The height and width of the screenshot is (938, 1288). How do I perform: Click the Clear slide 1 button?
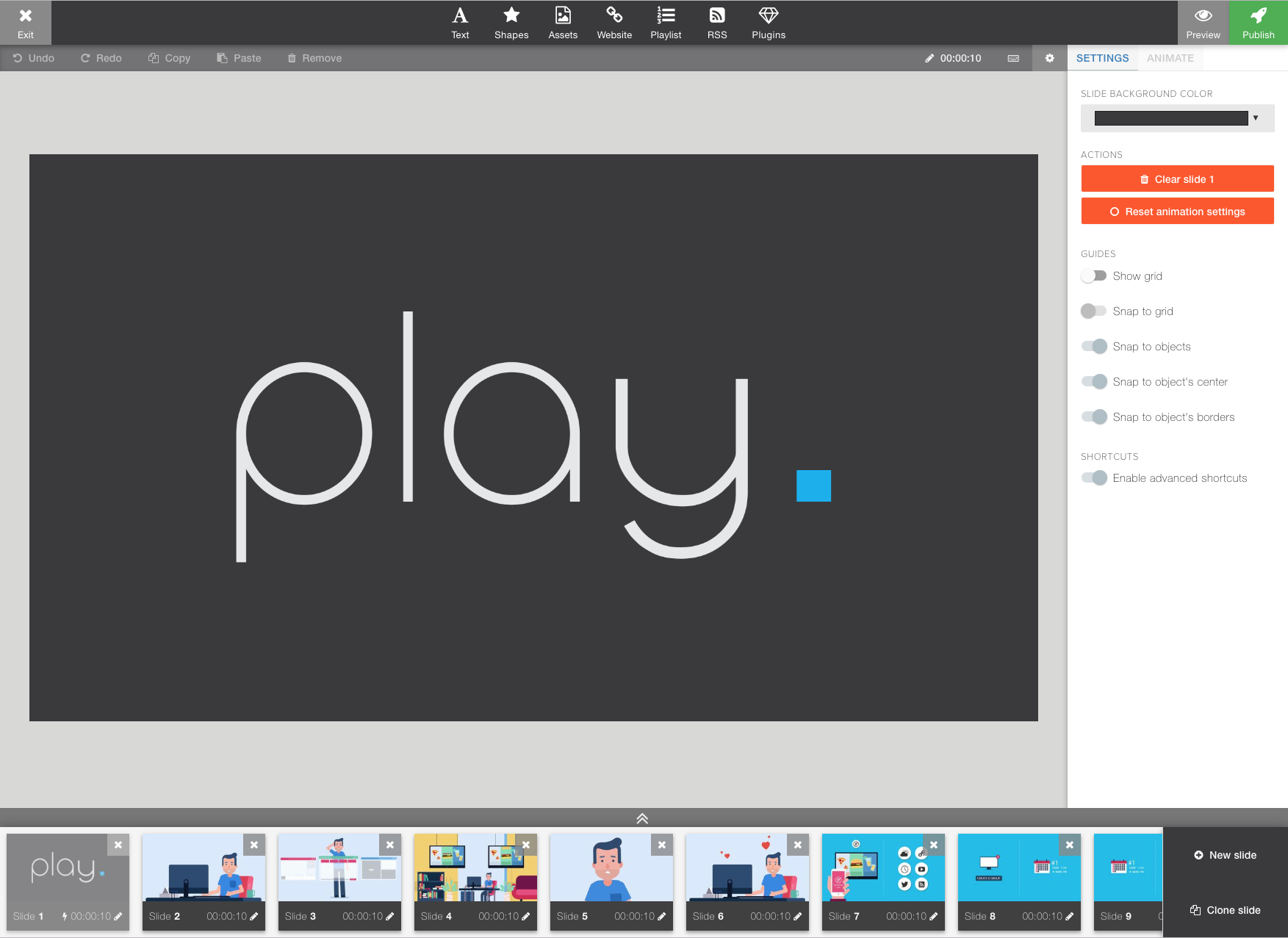pos(1177,178)
